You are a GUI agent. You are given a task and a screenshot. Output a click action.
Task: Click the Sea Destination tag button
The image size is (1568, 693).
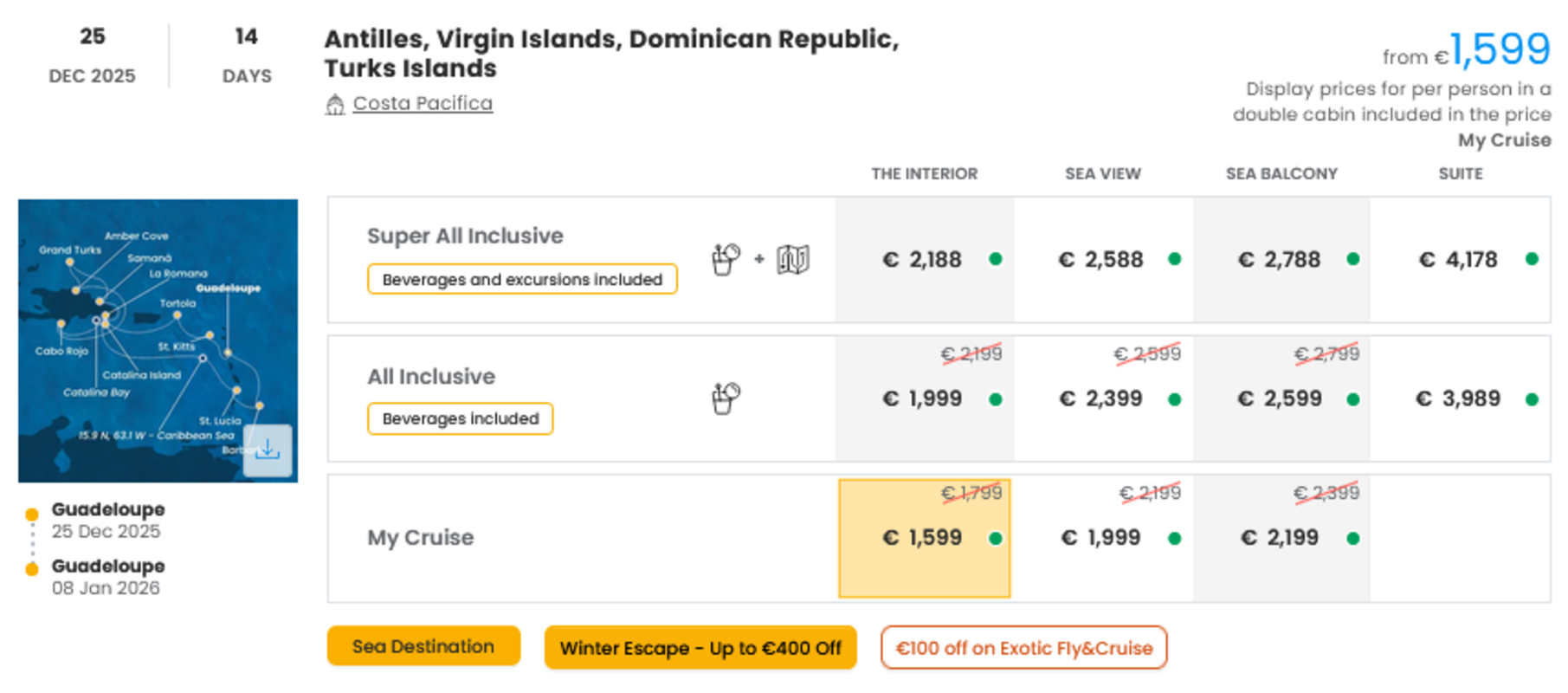click(423, 646)
